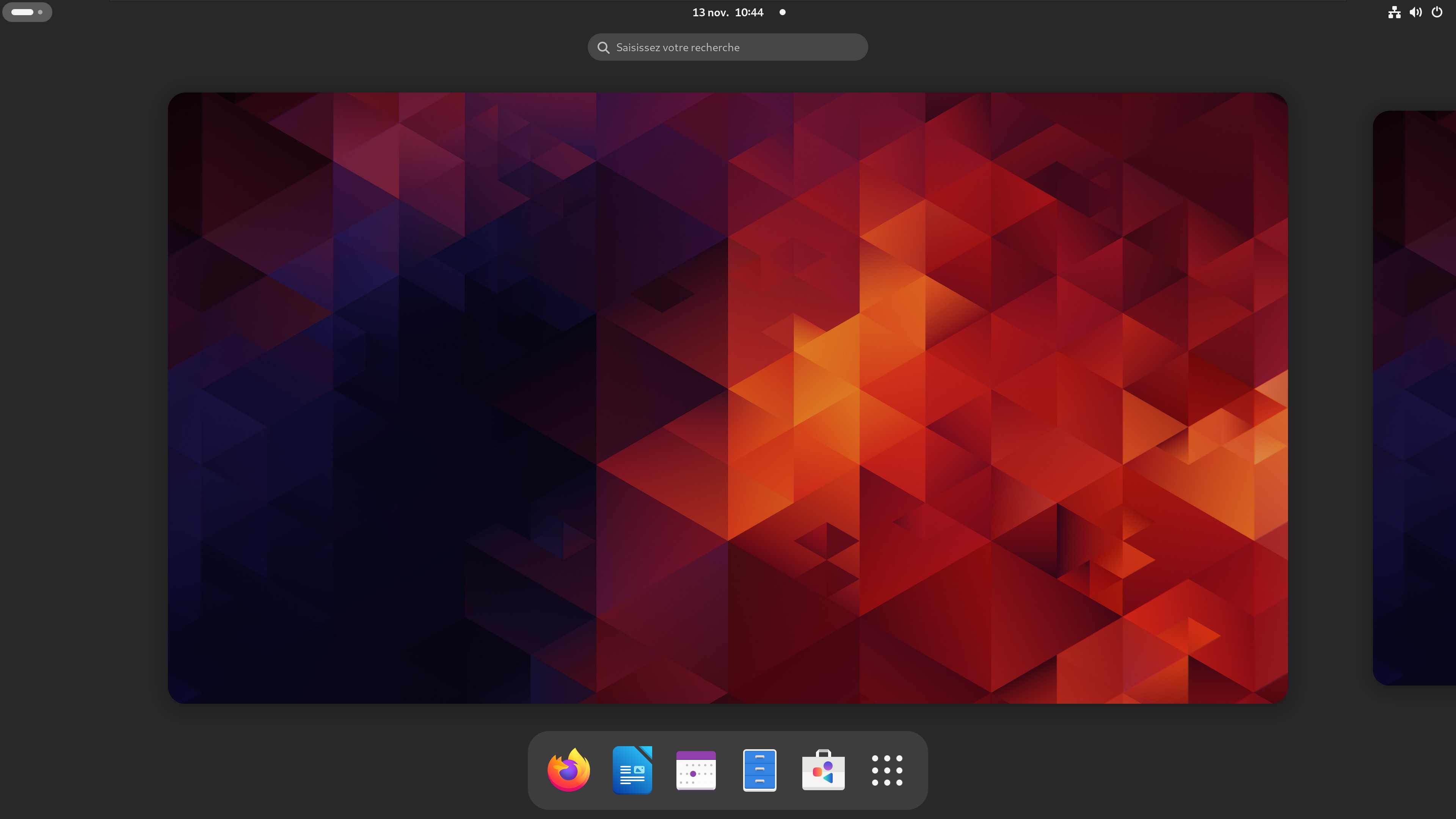The width and height of the screenshot is (1456, 819).
Task: Click the notification dot beside clock
Action: point(782,13)
